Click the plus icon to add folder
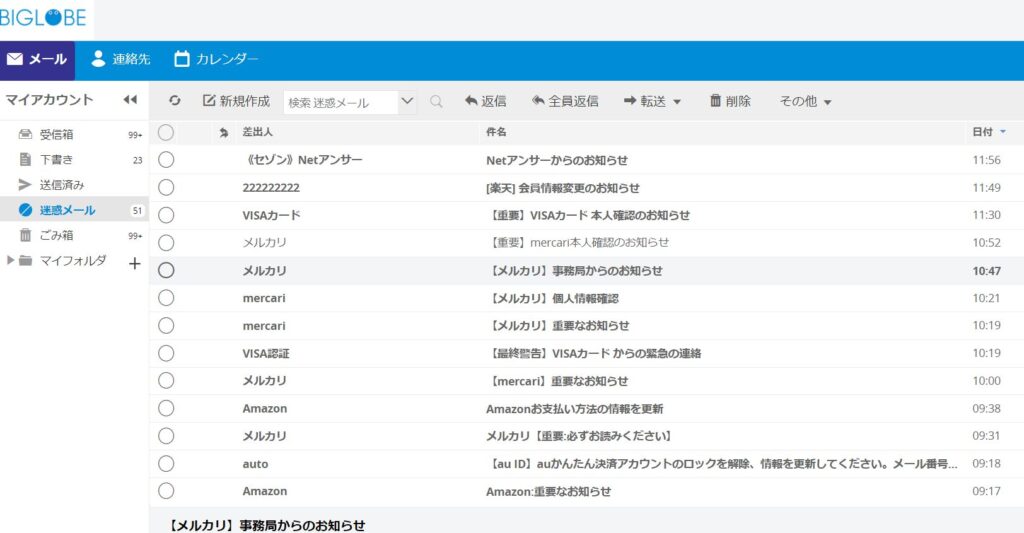The height and width of the screenshot is (533, 1024). tap(135, 263)
